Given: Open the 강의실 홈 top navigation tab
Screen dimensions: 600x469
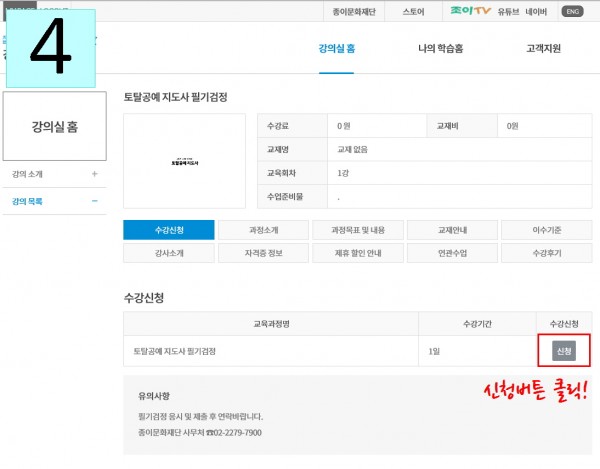Looking at the screenshot, I should 336,49.
